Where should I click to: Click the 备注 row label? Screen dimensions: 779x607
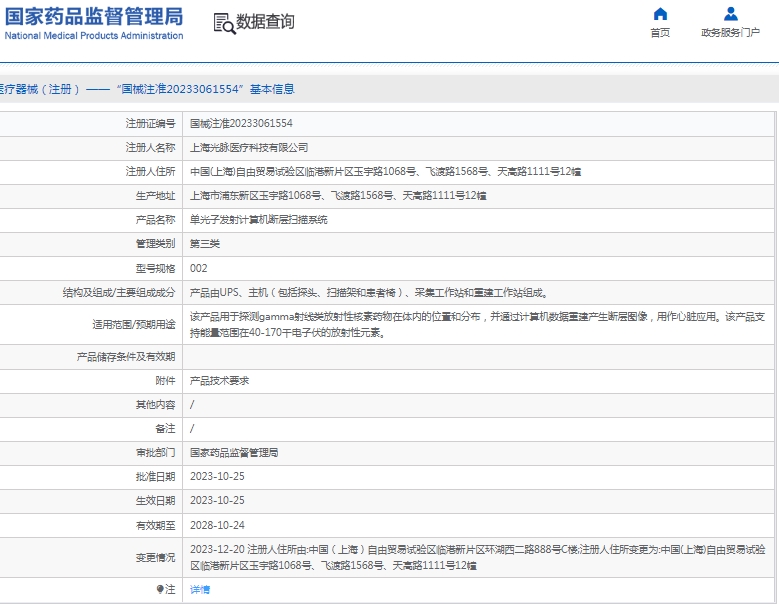[165, 429]
